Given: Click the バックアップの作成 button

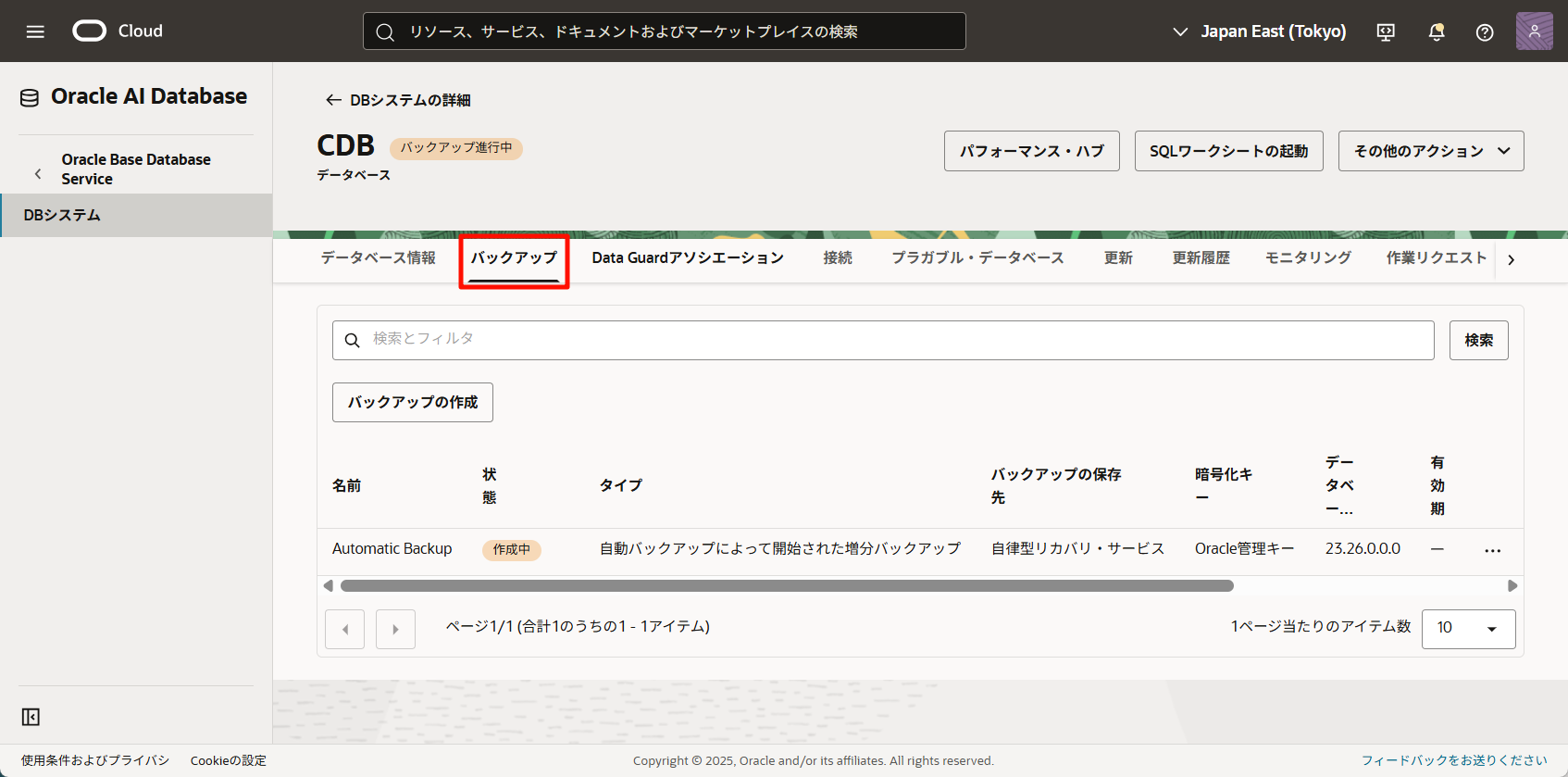Looking at the screenshot, I should tap(413, 402).
